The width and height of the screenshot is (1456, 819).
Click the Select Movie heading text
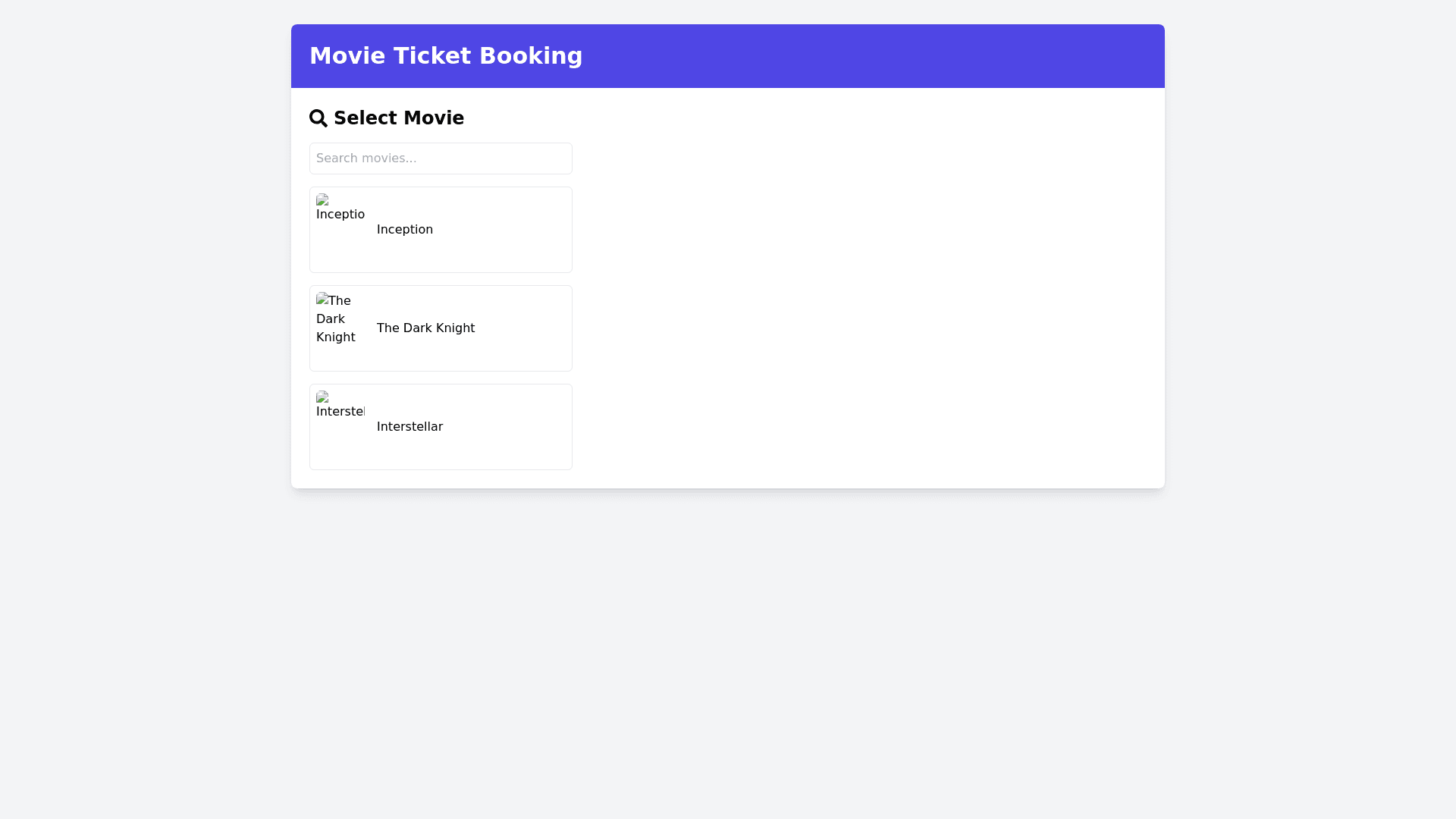pos(398,118)
